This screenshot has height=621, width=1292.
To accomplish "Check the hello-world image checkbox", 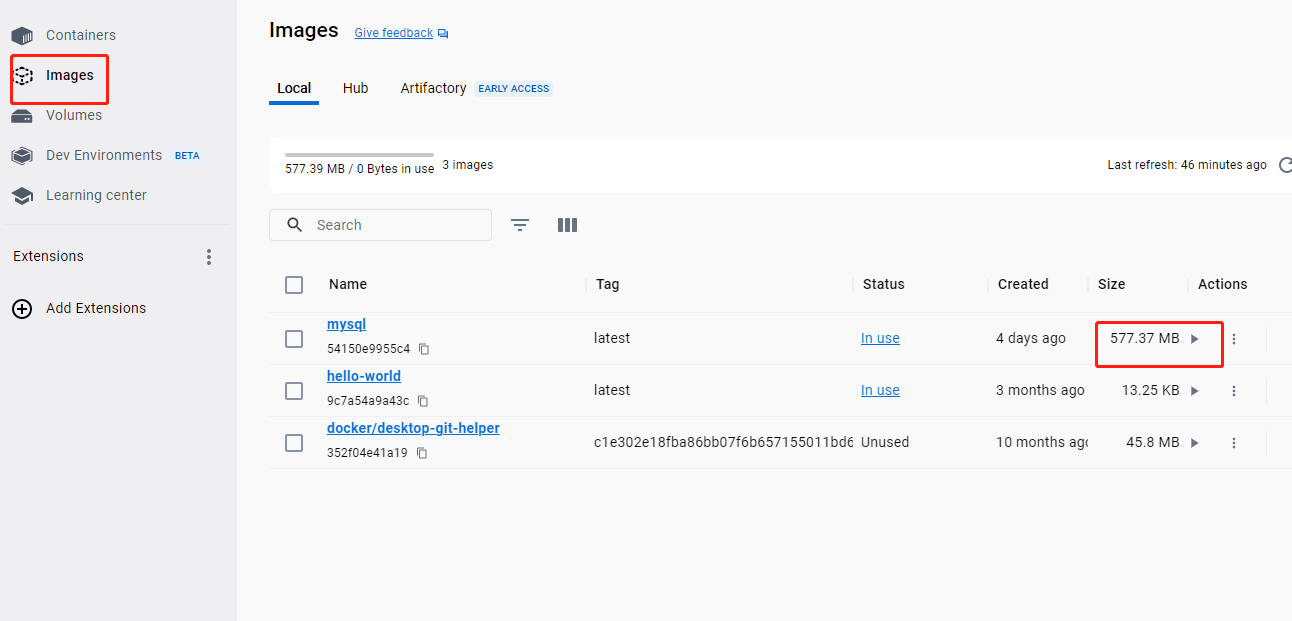I will [294, 391].
